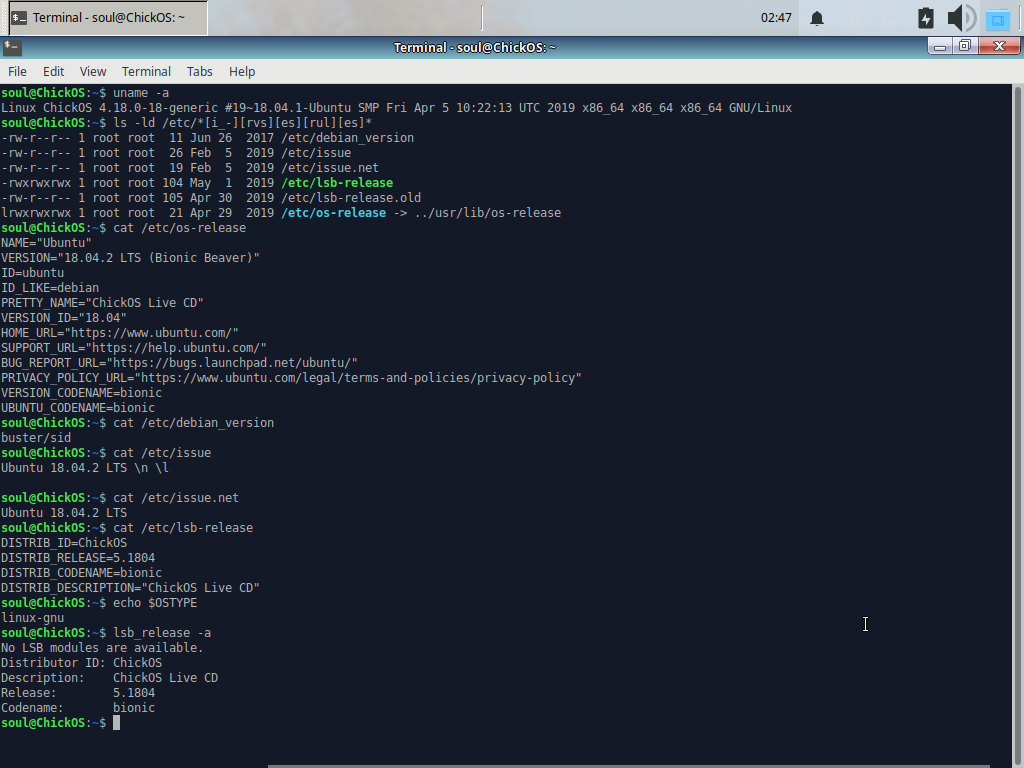
Task: Open the battery power indicator
Action: [x=925, y=18]
